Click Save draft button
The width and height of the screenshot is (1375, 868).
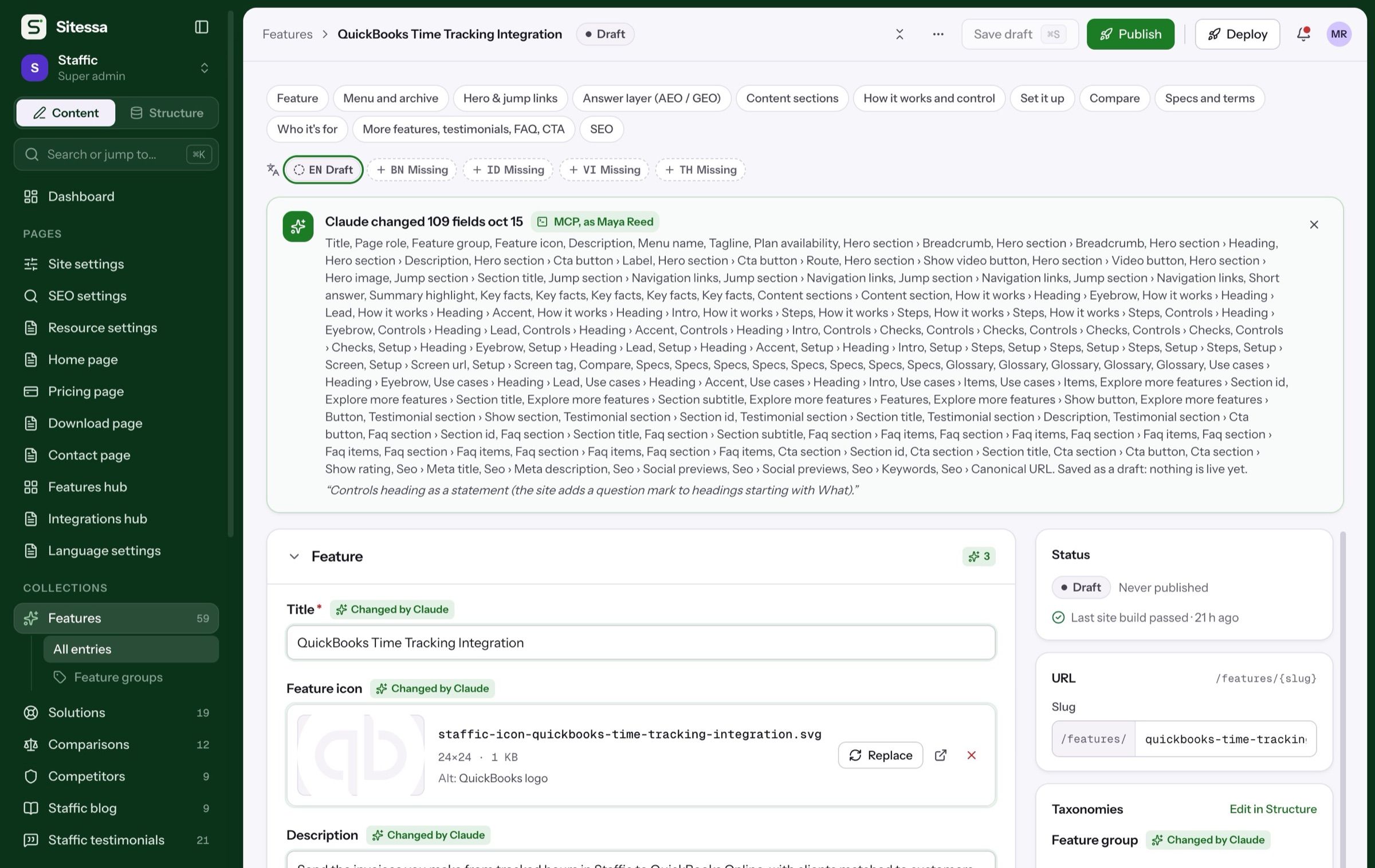[1020, 34]
